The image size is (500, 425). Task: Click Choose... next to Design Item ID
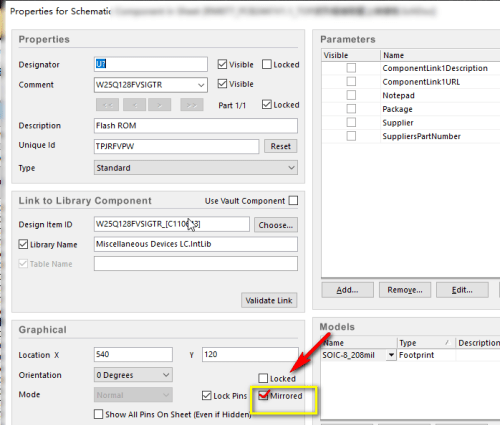pos(276,225)
